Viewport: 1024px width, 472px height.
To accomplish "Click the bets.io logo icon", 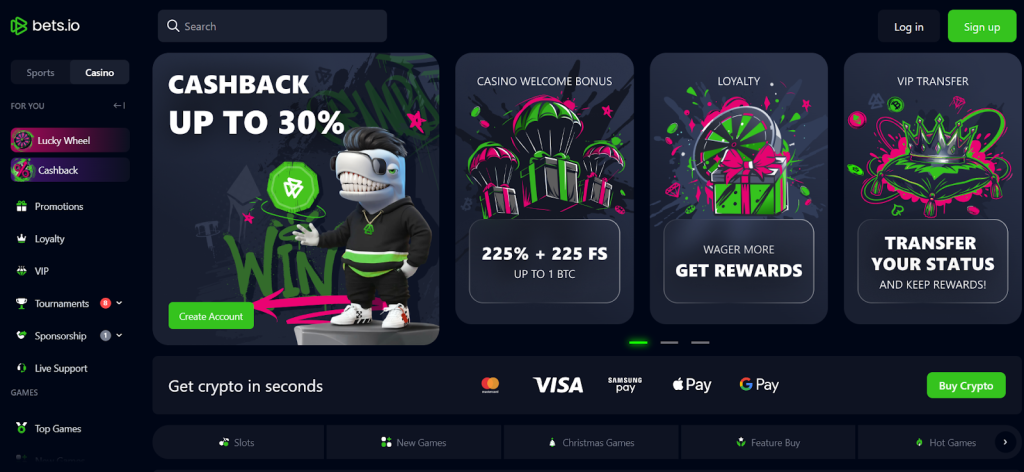I will point(19,26).
